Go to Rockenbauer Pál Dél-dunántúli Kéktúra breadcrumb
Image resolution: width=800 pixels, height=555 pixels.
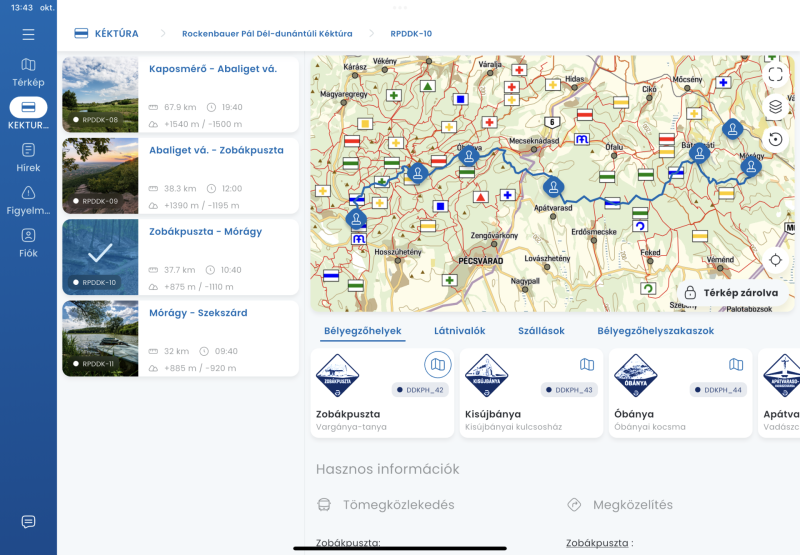267,34
